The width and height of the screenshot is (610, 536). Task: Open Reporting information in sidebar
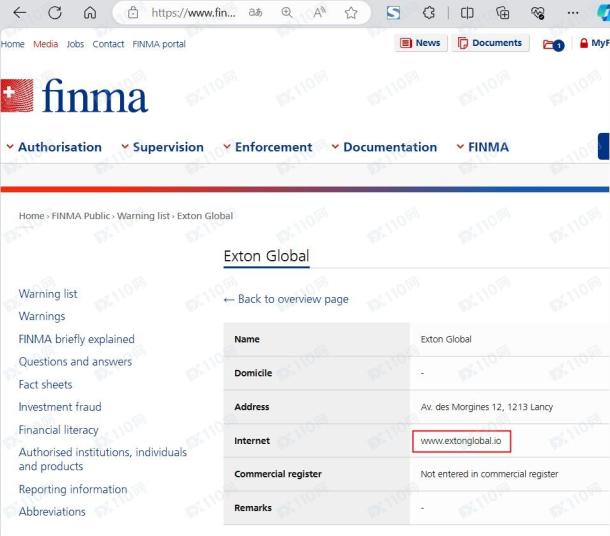coord(73,489)
